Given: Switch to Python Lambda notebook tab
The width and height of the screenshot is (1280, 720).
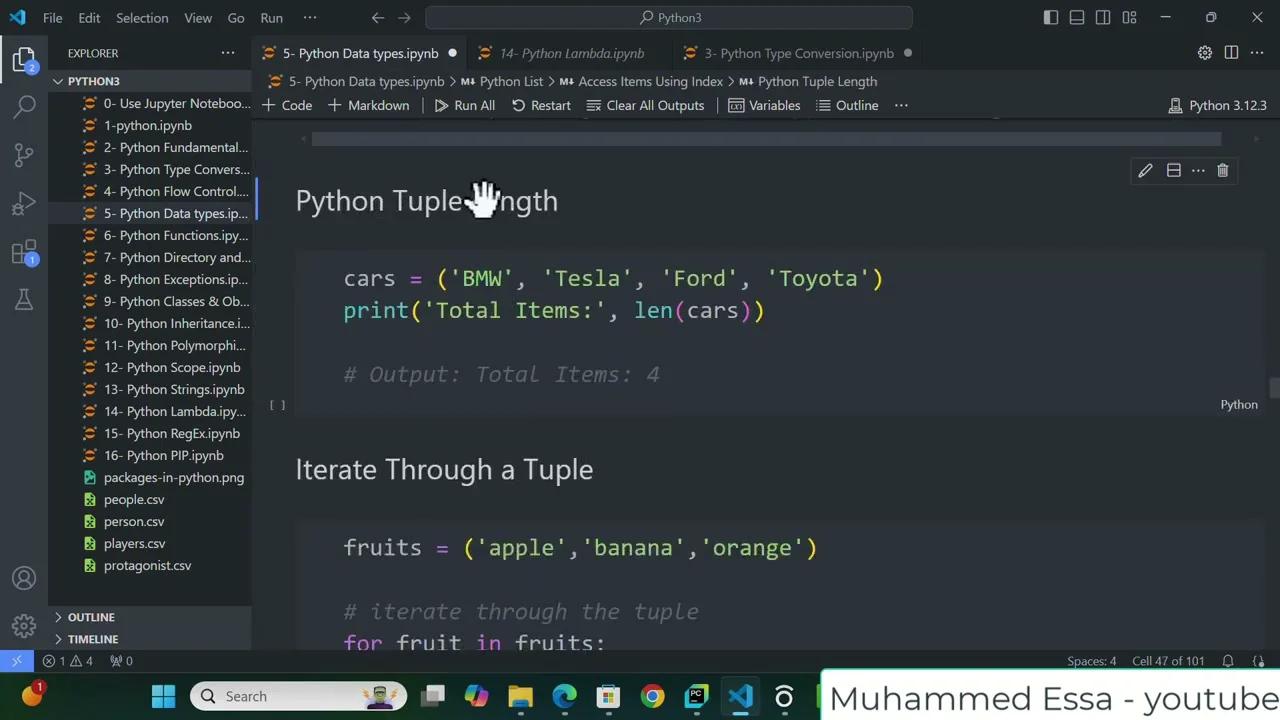Looking at the screenshot, I should click(x=572, y=53).
